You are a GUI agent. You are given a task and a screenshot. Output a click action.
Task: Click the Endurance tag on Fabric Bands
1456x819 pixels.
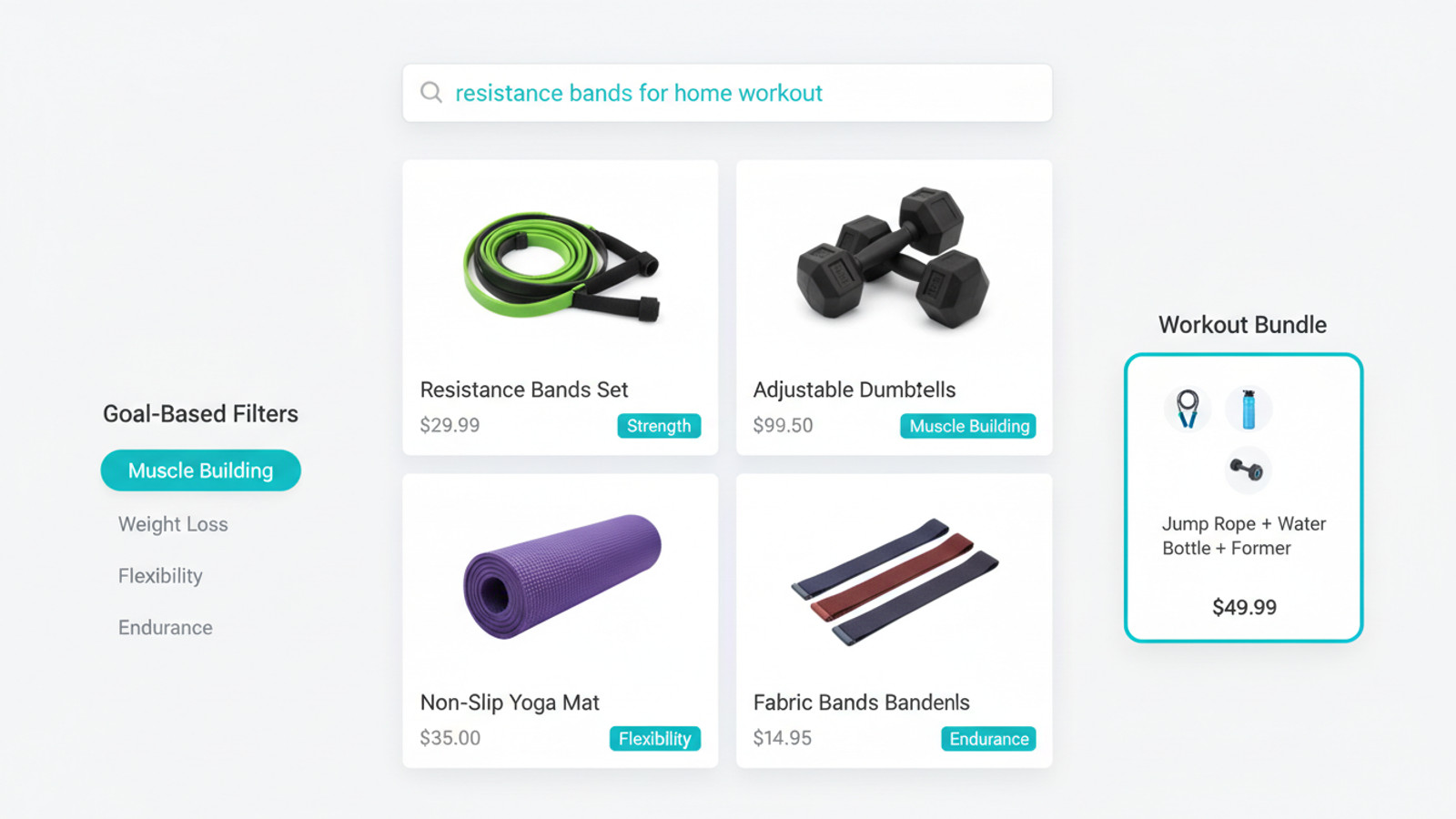click(988, 739)
